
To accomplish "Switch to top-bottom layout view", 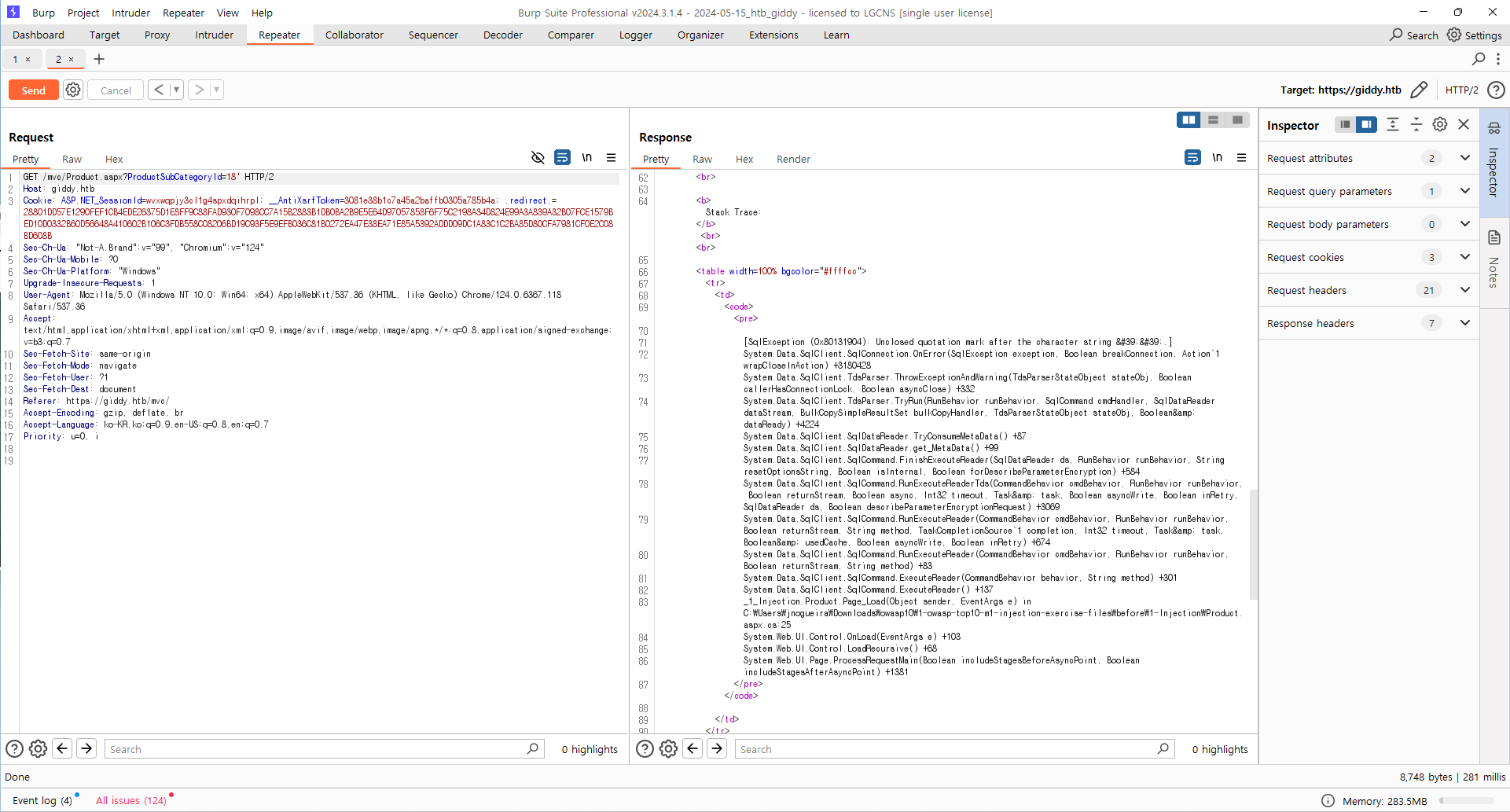I will coord(1213,119).
